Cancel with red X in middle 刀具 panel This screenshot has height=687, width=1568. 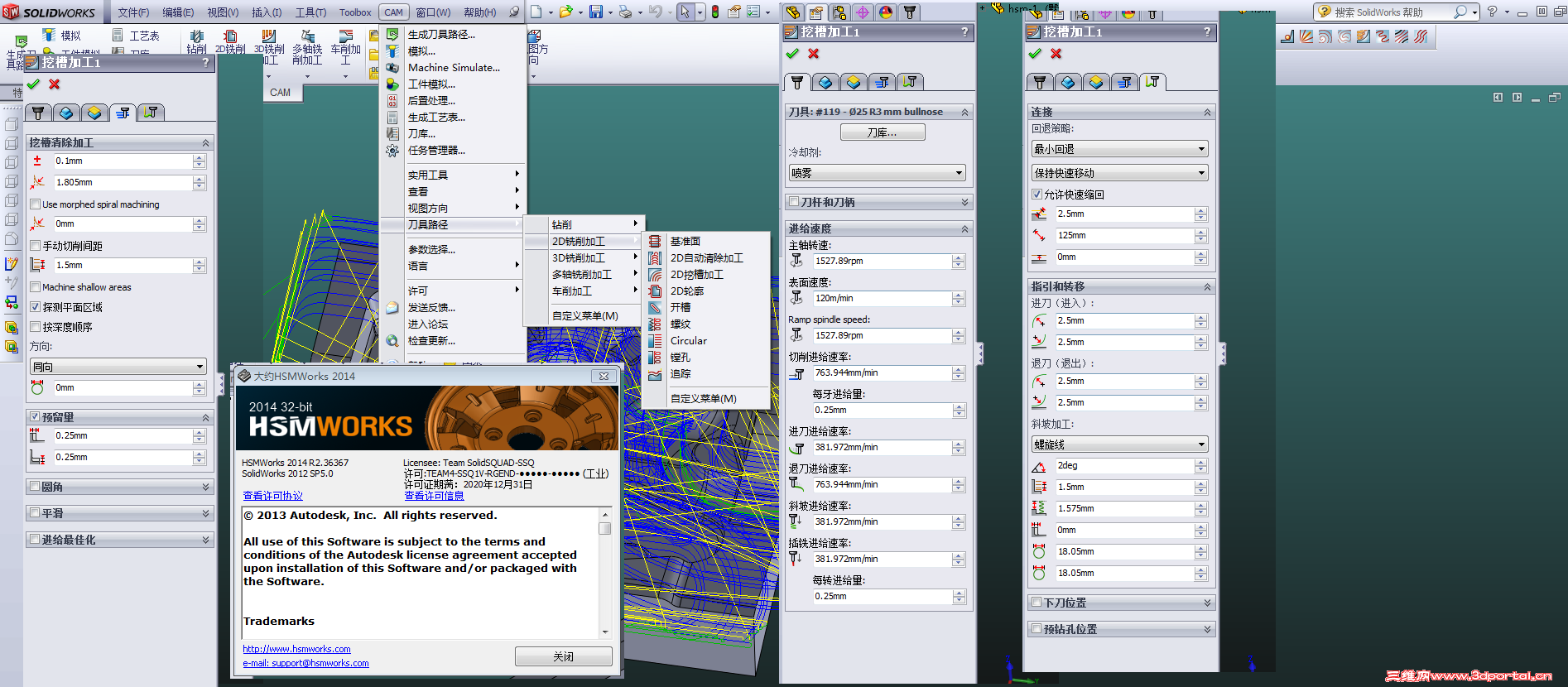click(x=814, y=54)
